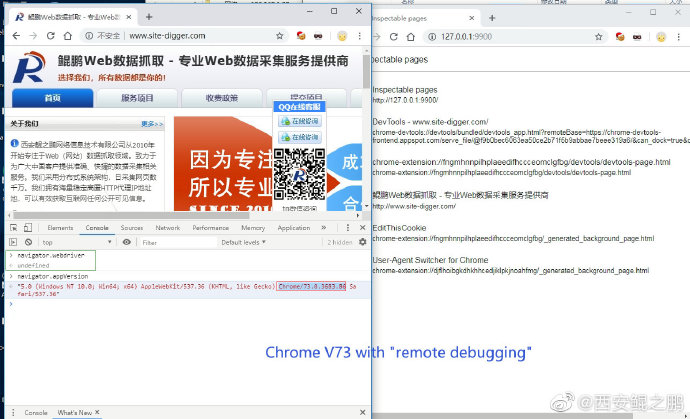Open the Default levels dropdown
The image size is (690, 419).
click(x=243, y=243)
